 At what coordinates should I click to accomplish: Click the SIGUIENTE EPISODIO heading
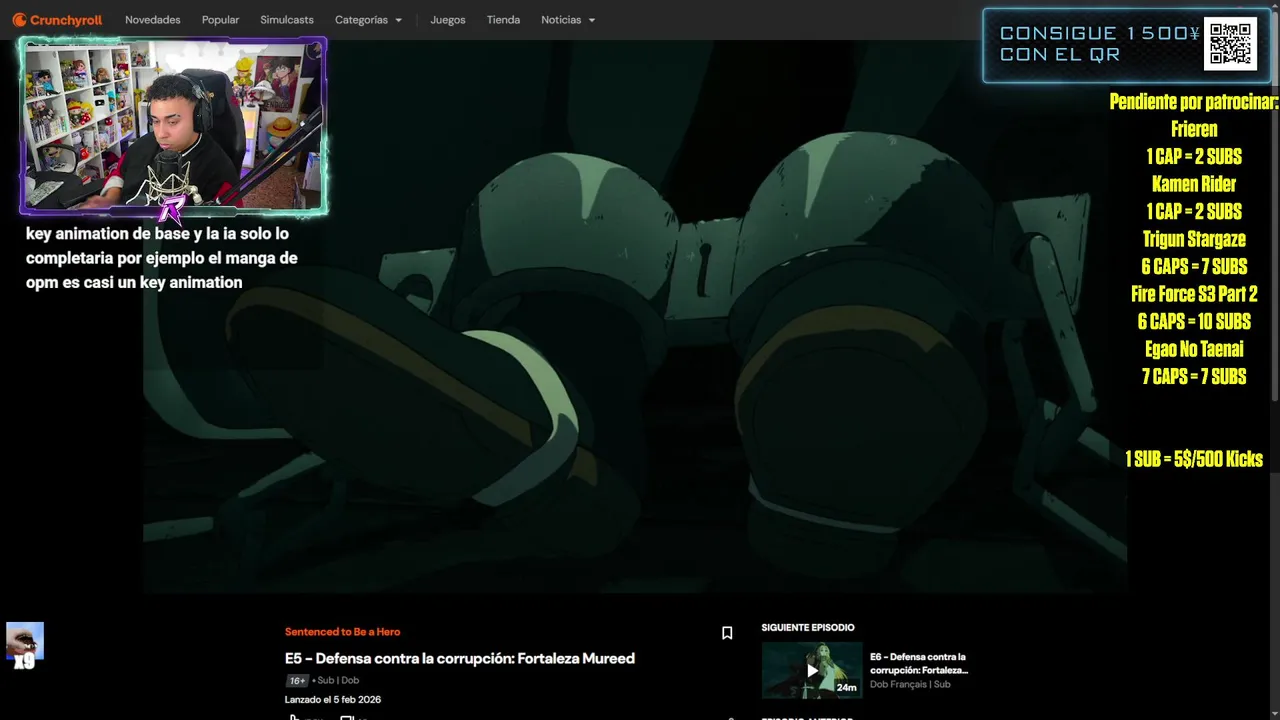(x=808, y=628)
